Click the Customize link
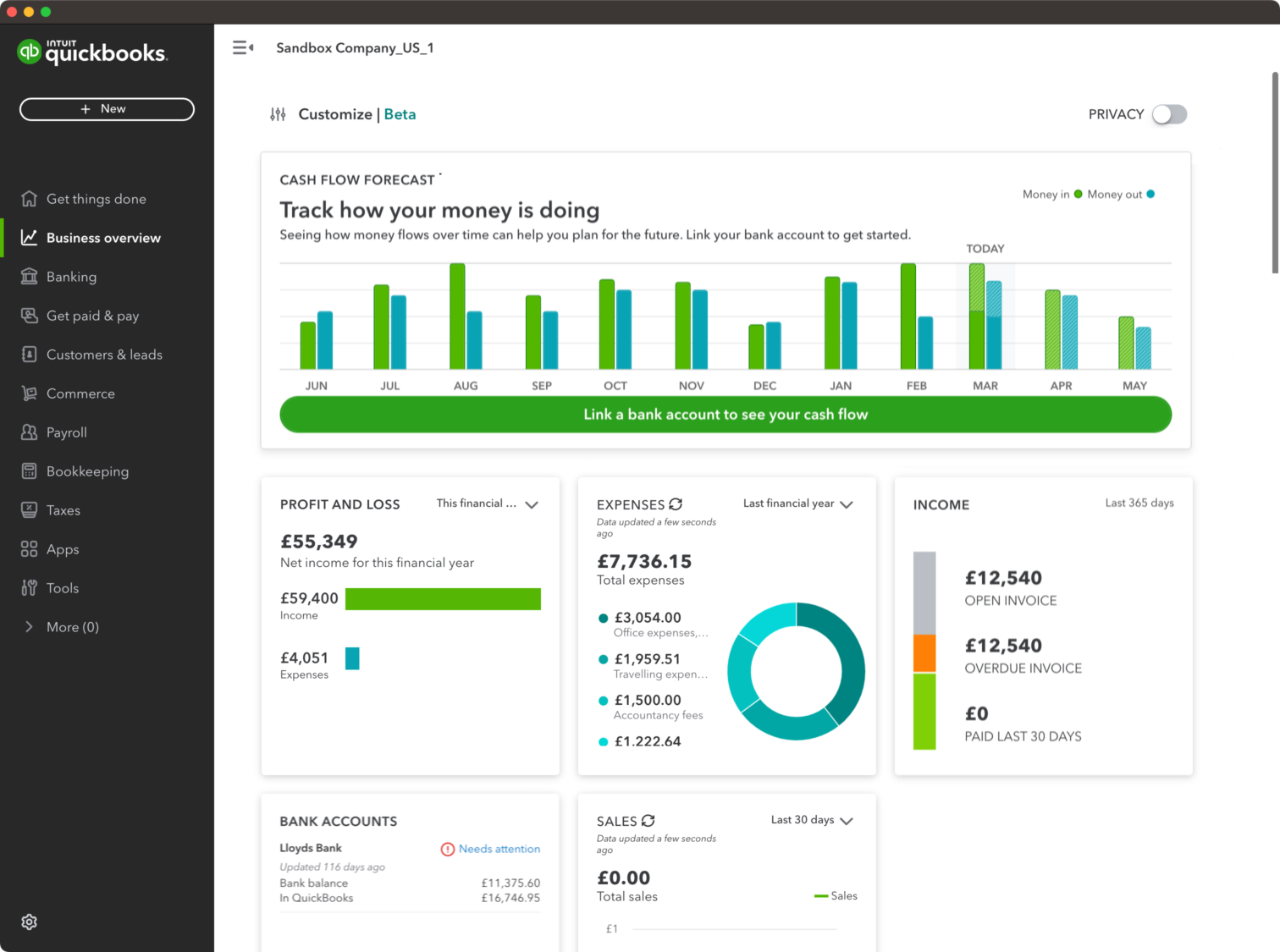1280x952 pixels. 335,114
